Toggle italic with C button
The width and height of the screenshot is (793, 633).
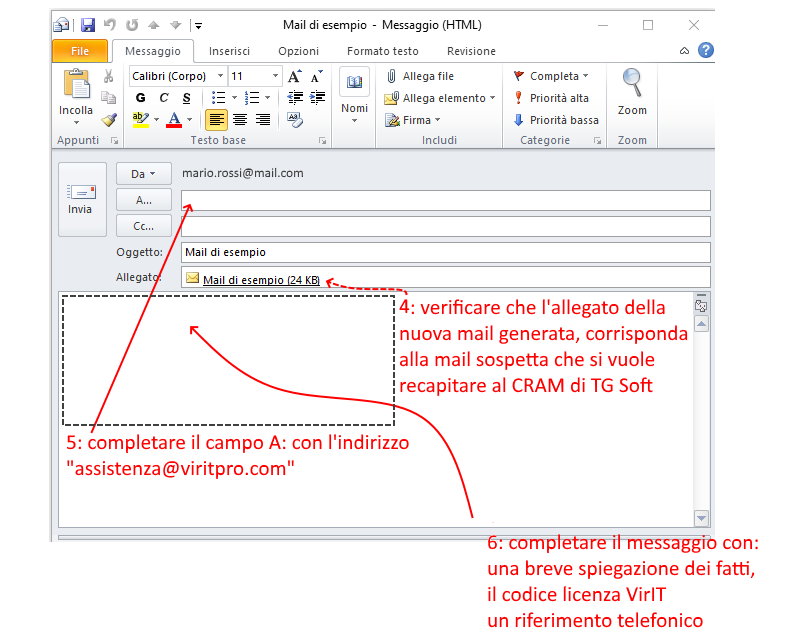pyautogui.click(x=163, y=98)
